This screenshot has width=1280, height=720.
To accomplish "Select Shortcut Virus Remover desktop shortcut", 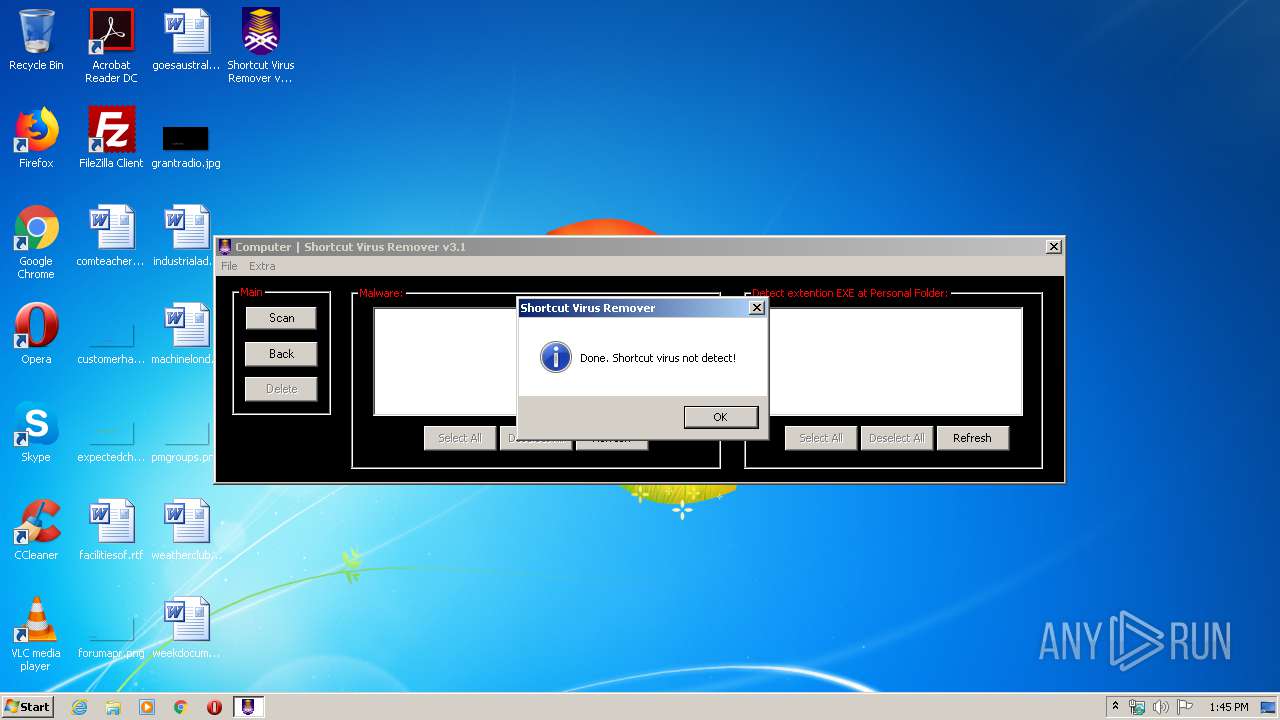I will [x=261, y=46].
